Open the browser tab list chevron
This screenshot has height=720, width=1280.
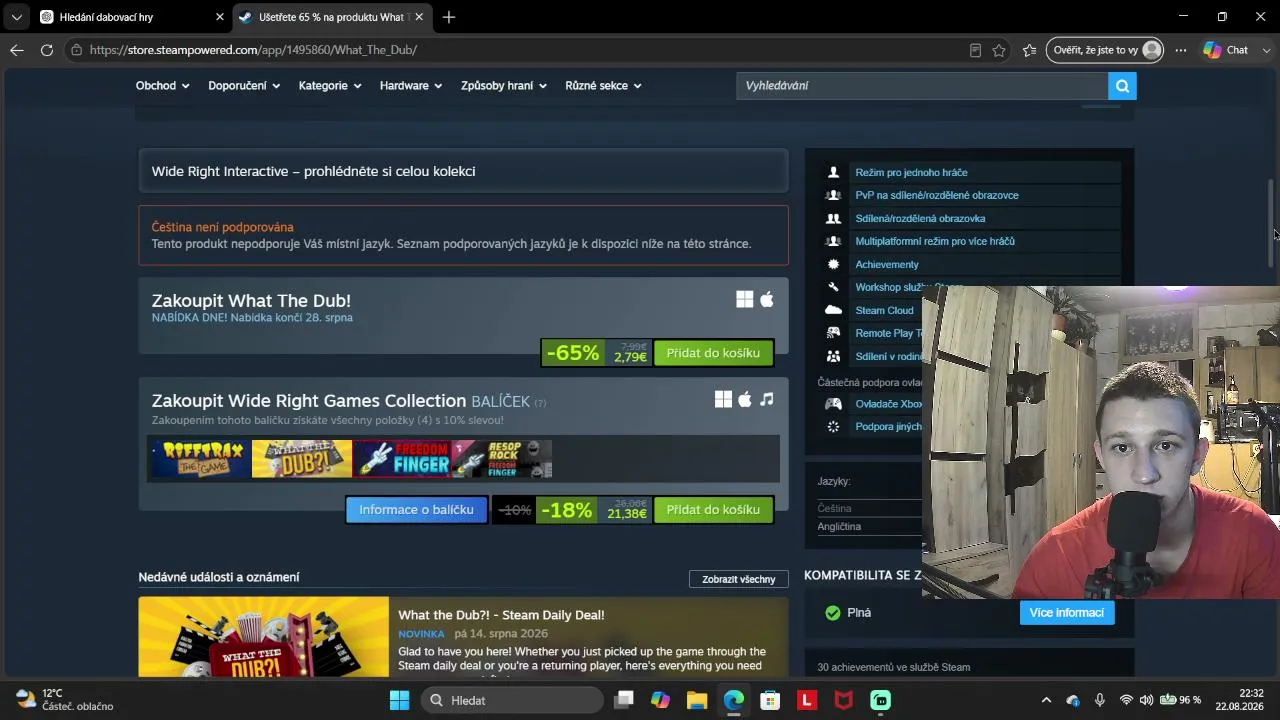[16, 17]
